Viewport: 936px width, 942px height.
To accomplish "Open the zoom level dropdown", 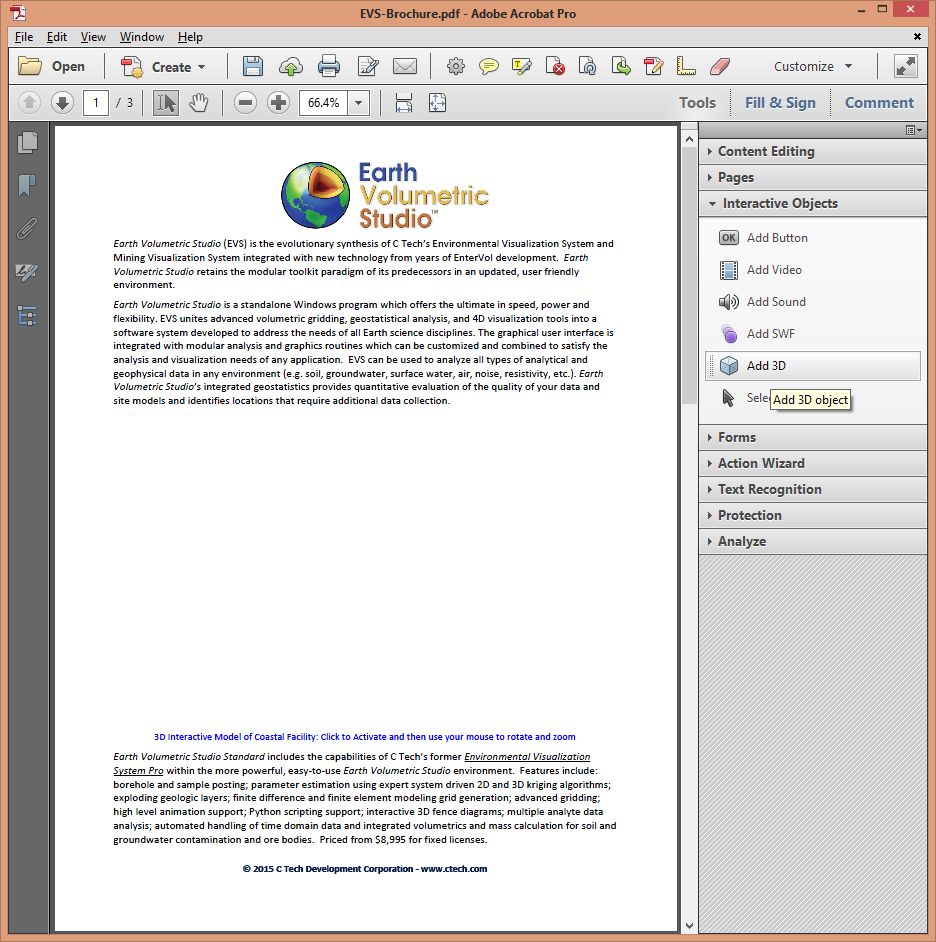I will click(358, 102).
